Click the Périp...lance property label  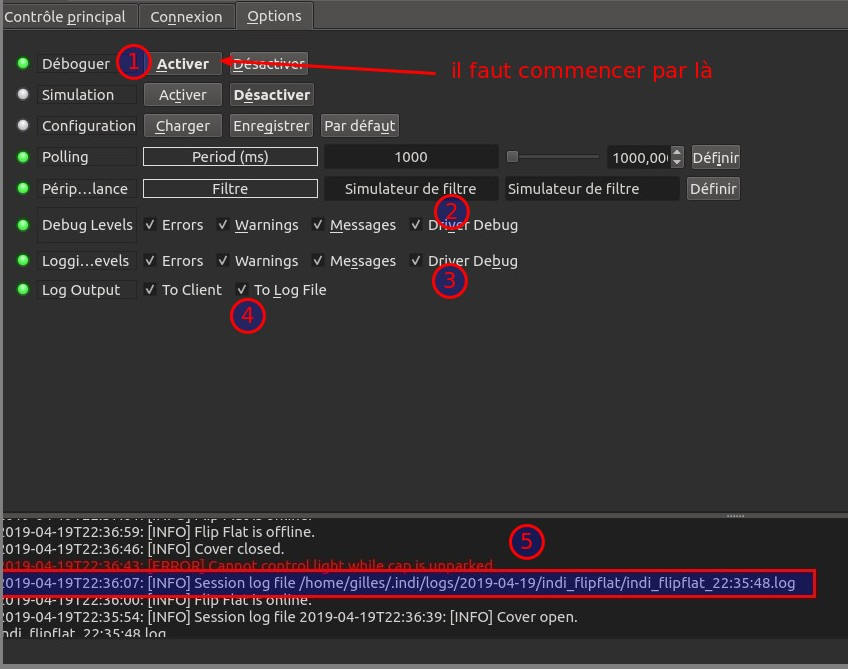[87, 189]
